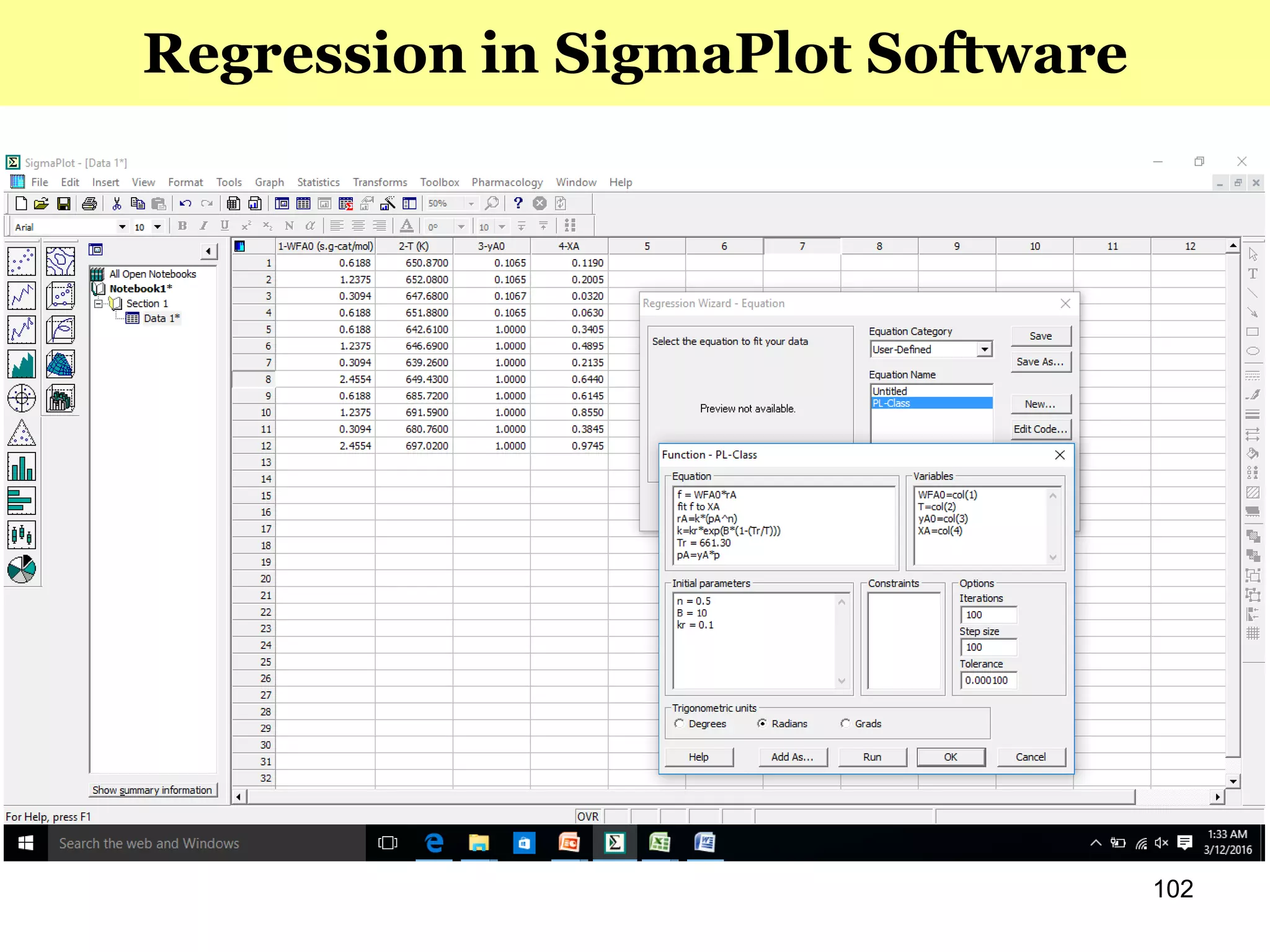Screen dimensions: 1270x952
Task: Click the Undo arrow icon
Action: [185, 203]
